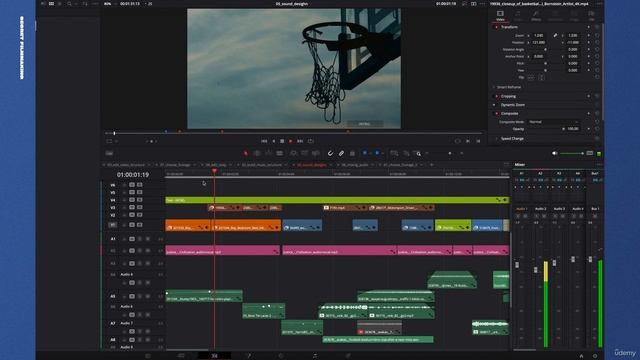Click the full extent zoom icon
This screenshot has height=360, width=640.
pyautogui.click(x=394, y=153)
